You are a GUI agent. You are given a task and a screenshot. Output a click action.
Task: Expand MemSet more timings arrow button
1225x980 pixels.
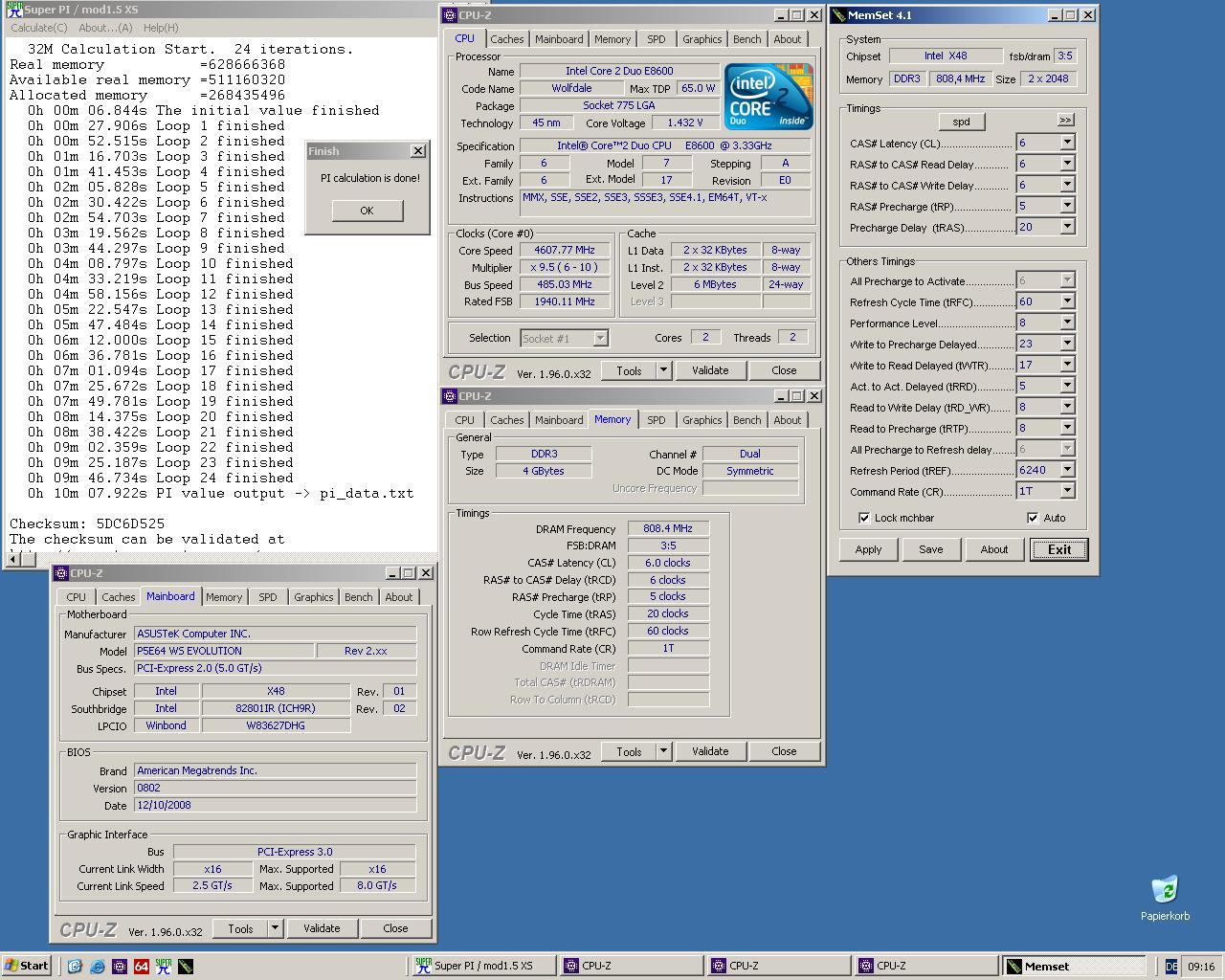(x=1065, y=120)
